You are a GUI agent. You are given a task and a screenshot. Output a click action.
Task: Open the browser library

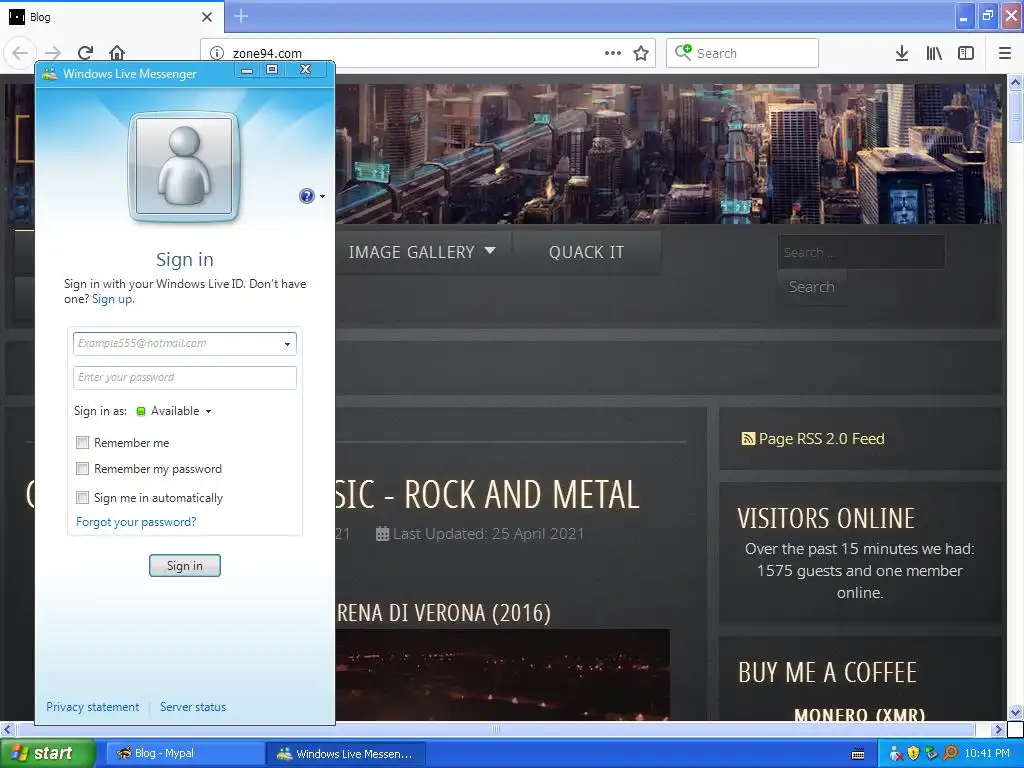934,53
